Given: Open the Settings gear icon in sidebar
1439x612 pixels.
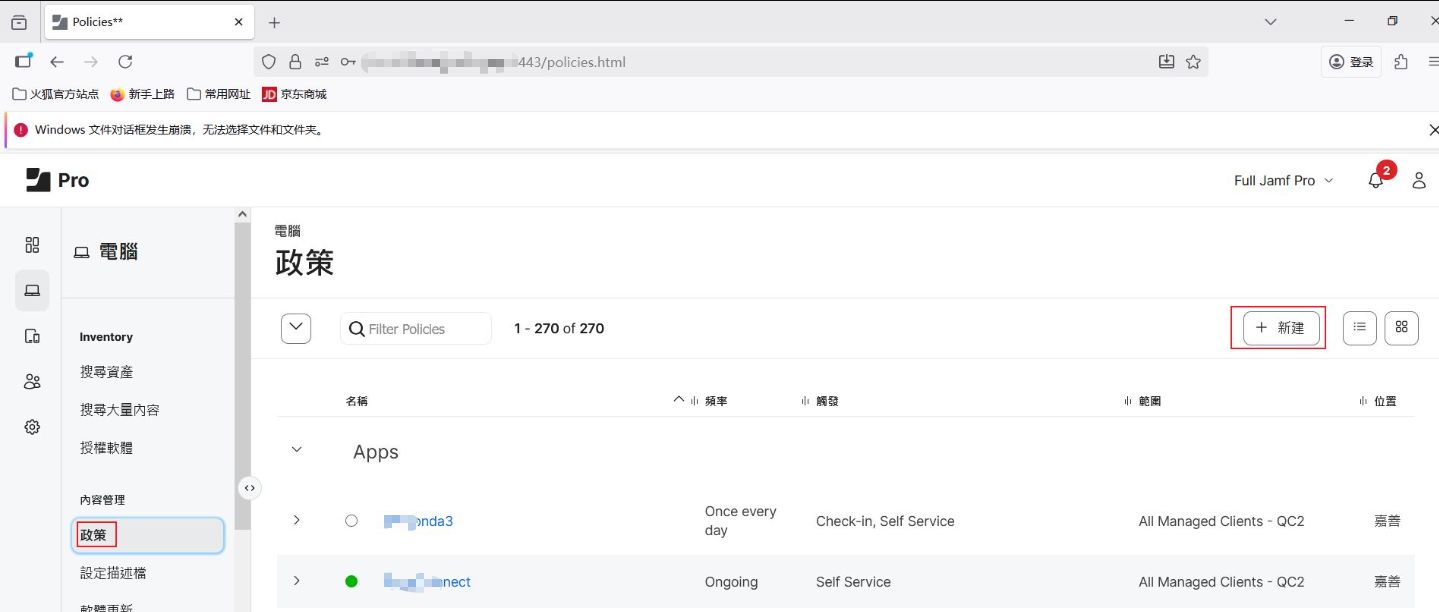Looking at the screenshot, I should (x=32, y=427).
